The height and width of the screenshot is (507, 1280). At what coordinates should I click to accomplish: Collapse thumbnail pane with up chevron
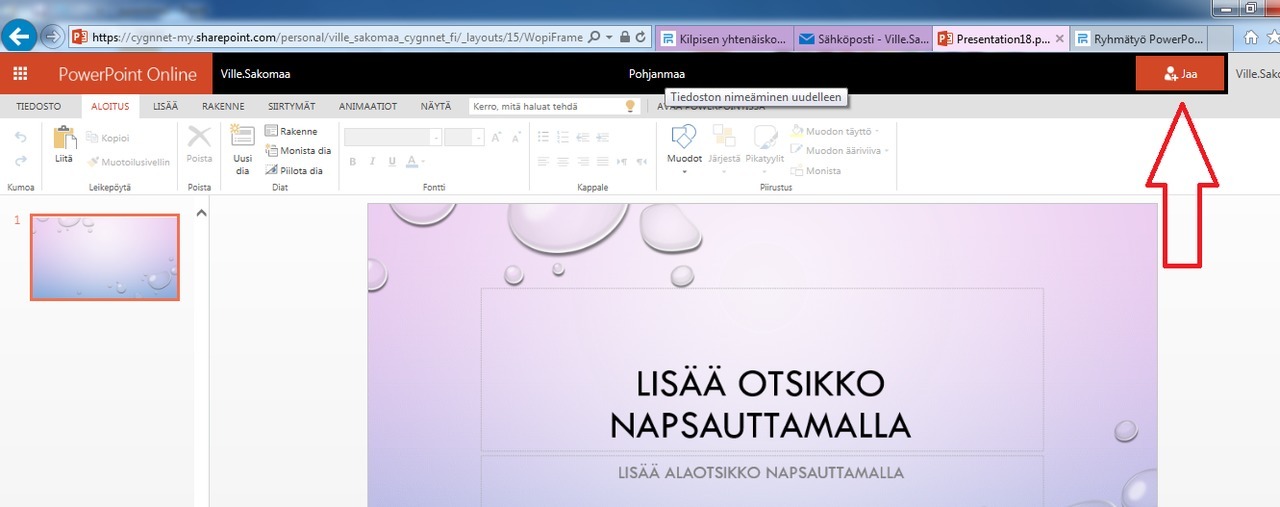(x=200, y=212)
